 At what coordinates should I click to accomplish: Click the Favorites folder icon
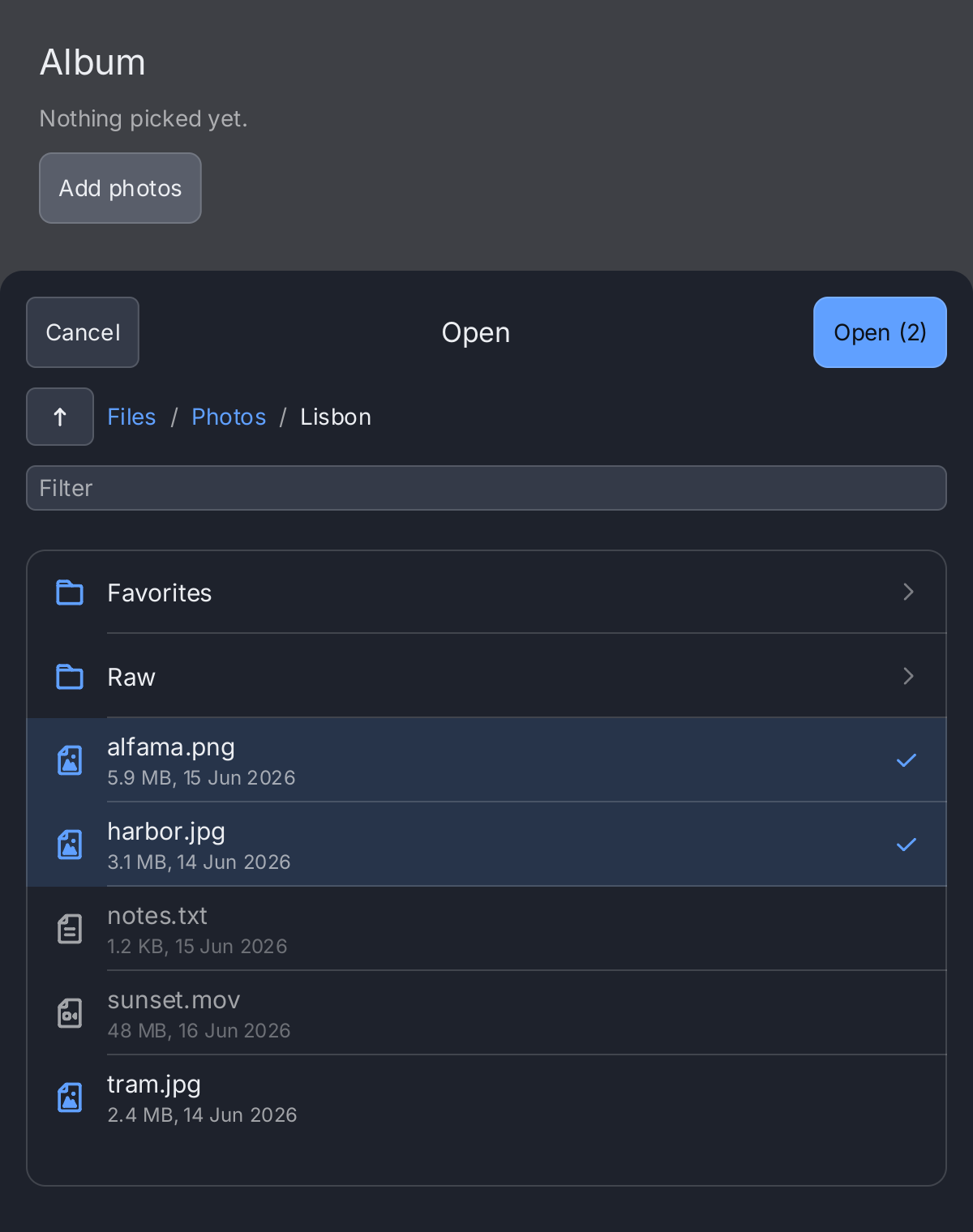[70, 592]
